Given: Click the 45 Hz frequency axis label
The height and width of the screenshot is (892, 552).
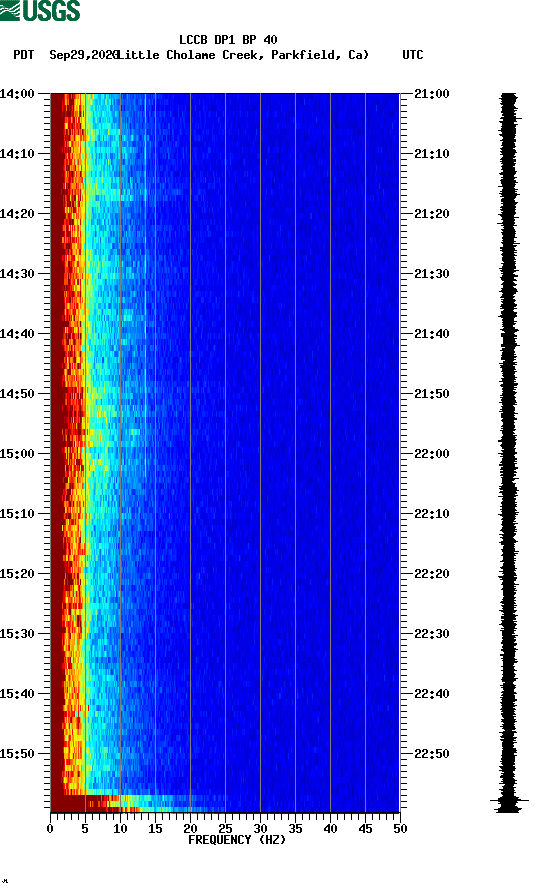Looking at the screenshot, I should click(365, 829).
